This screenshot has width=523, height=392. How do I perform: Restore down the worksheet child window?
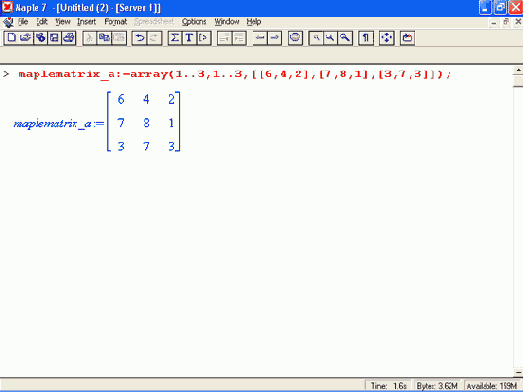[x=506, y=22]
